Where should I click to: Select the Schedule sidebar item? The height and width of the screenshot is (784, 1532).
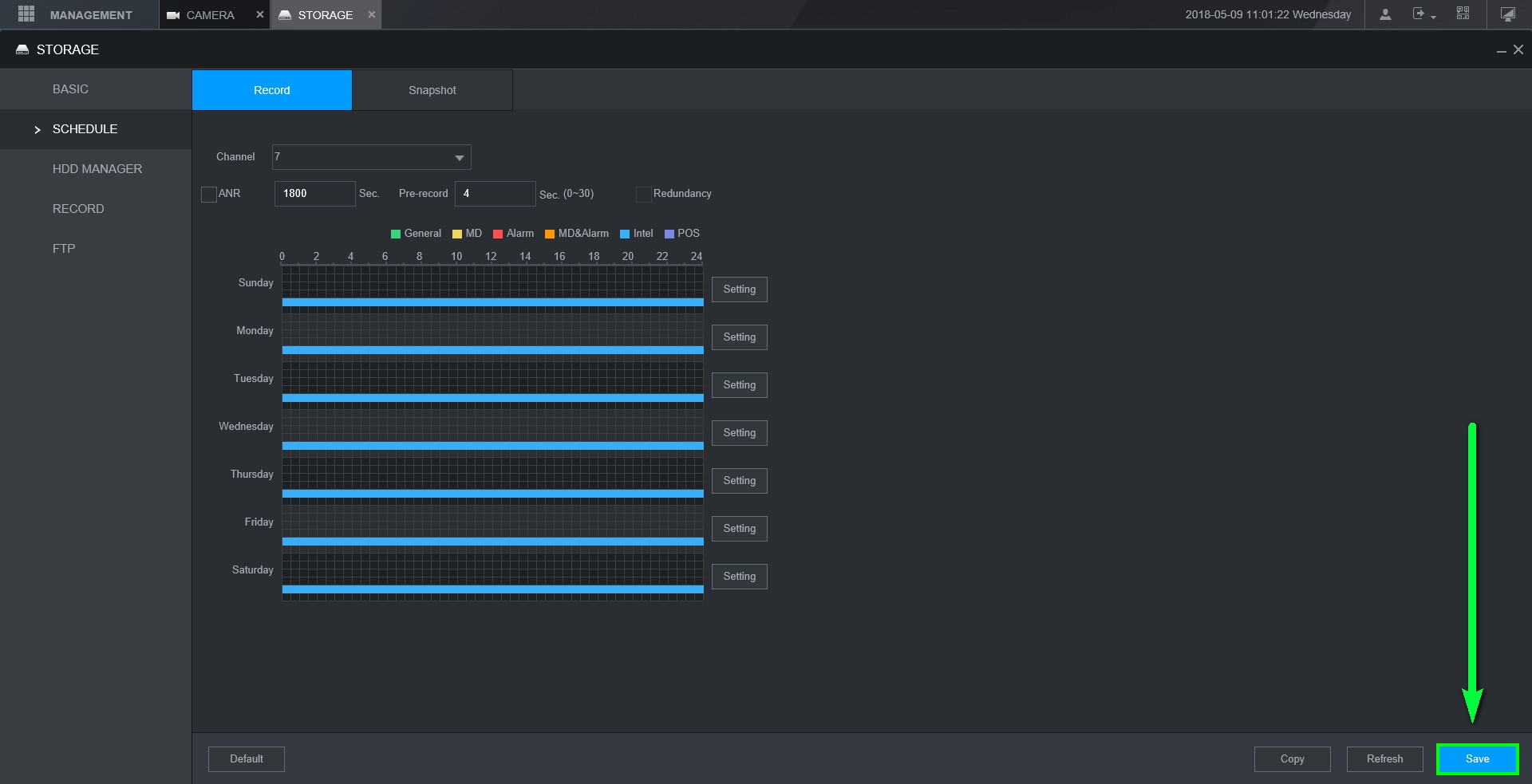(85, 129)
